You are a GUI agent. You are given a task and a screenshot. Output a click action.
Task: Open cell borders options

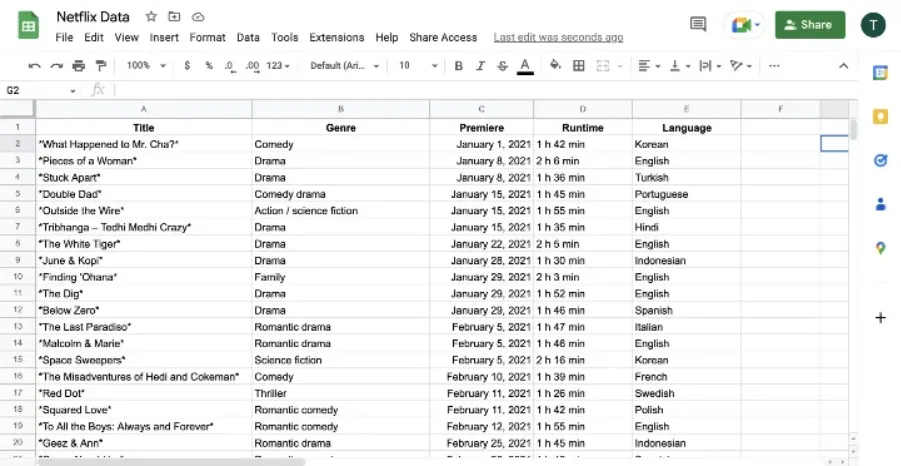(579, 66)
